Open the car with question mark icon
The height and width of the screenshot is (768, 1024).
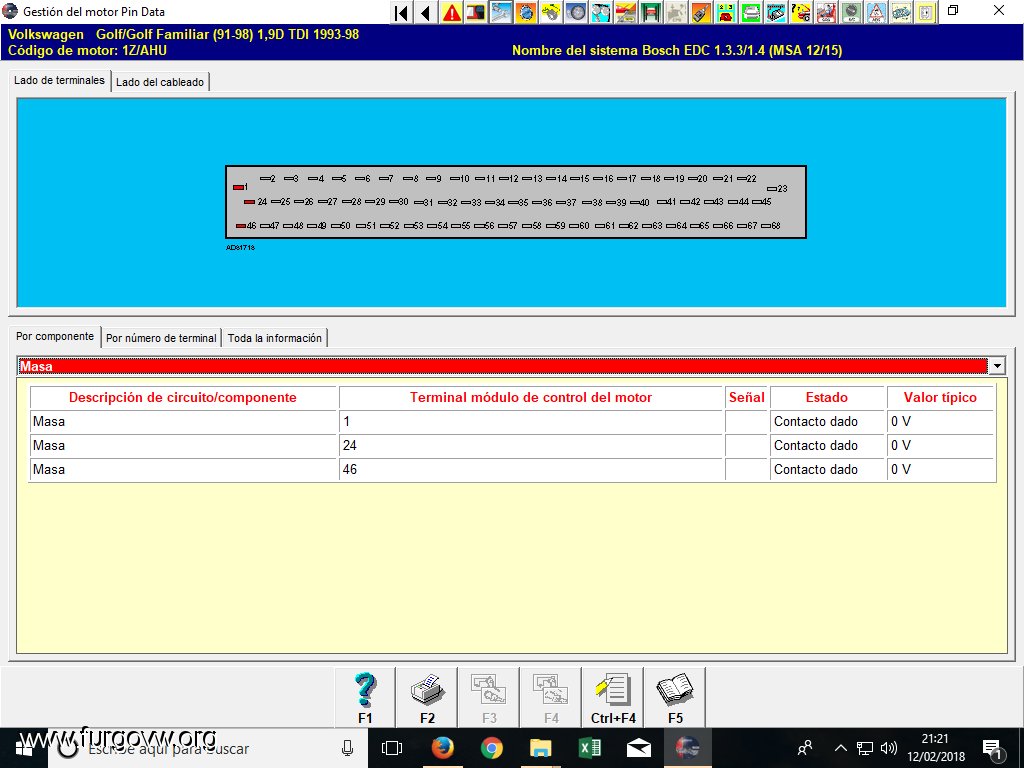[x=800, y=12]
